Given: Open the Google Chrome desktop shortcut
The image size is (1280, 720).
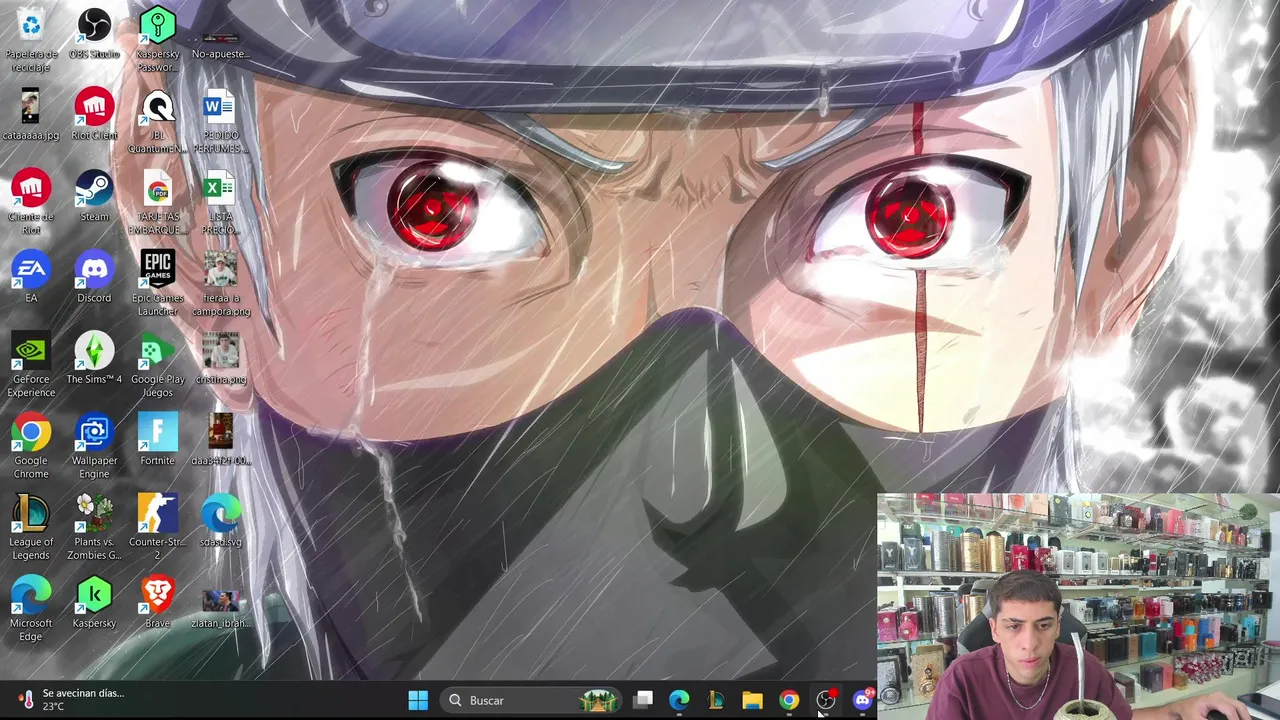Looking at the screenshot, I should pos(31,447).
